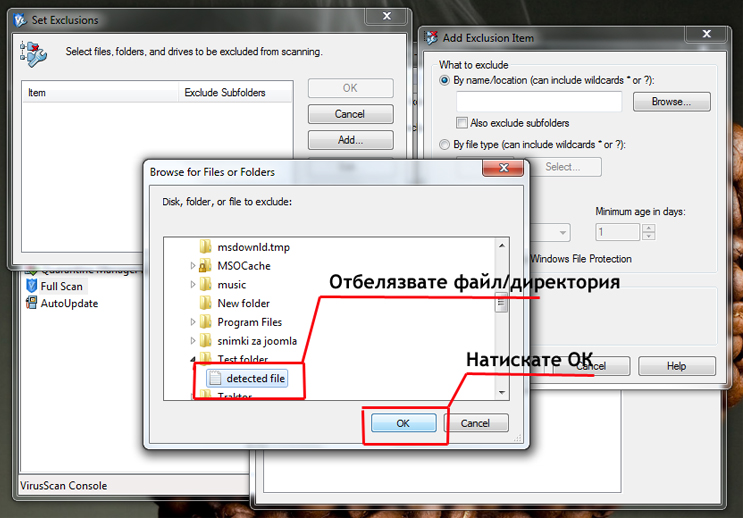
Task: Select Full Scan in VirusScan Console
Action: click(x=62, y=286)
